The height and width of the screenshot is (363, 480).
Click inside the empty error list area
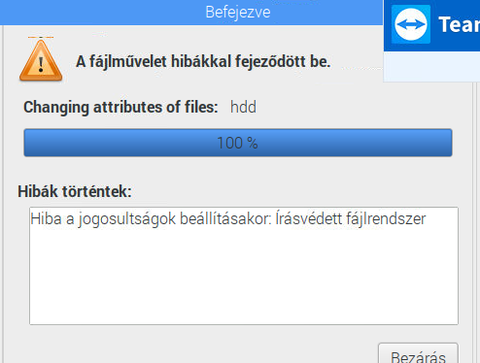[244, 277]
